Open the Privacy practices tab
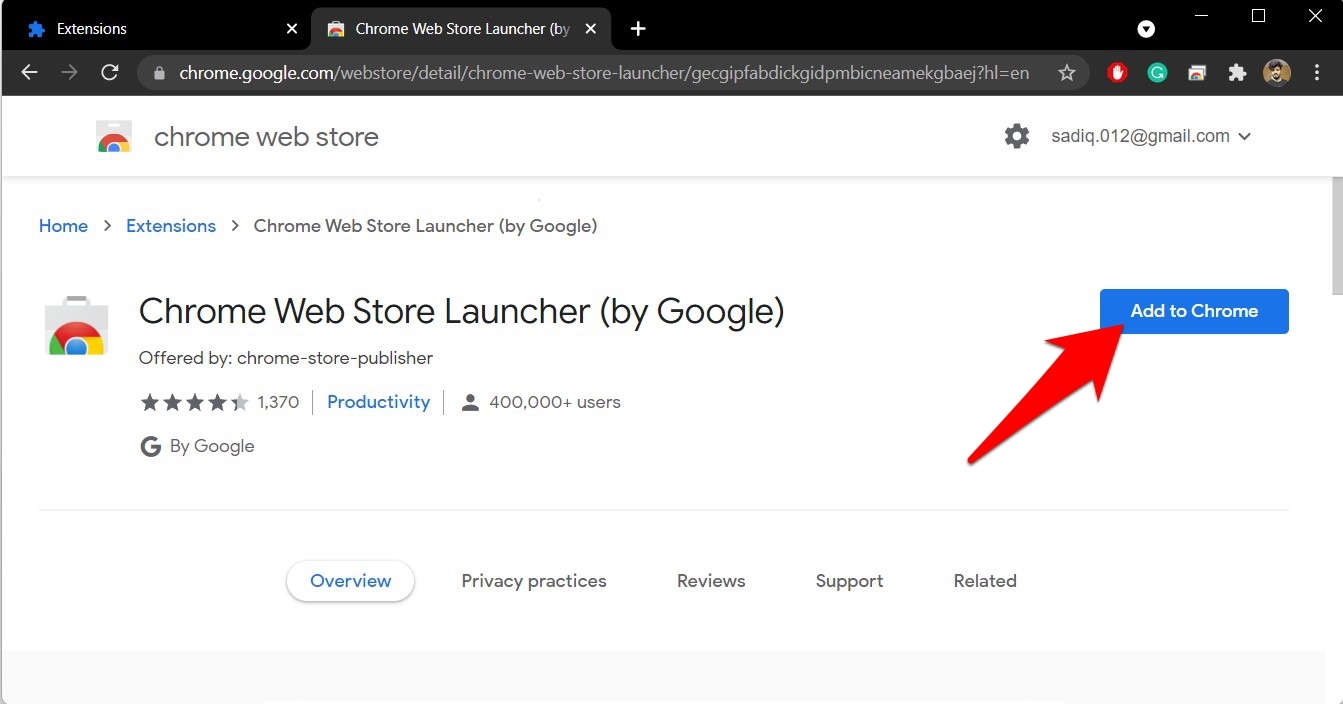Viewport: 1343px width, 704px height. 534,581
